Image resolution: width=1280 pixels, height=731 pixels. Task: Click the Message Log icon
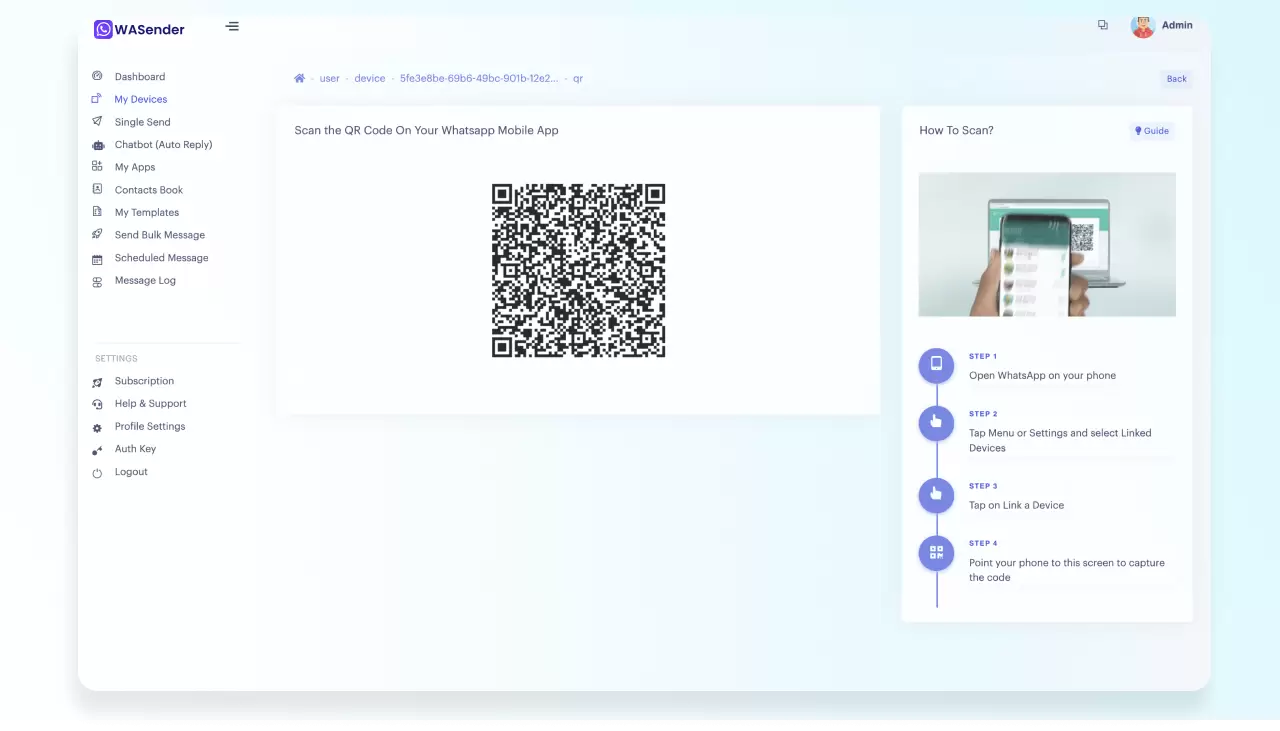pos(97,281)
